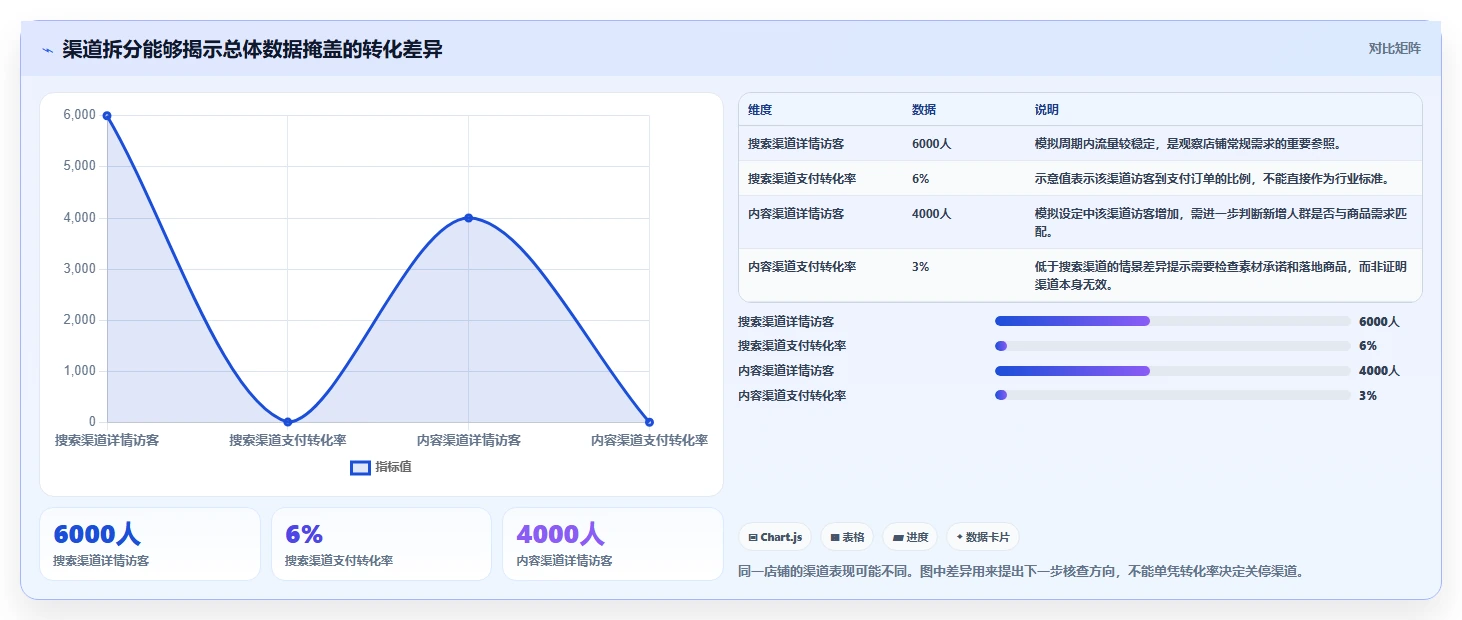Click the 数据 table column header

tap(924, 110)
